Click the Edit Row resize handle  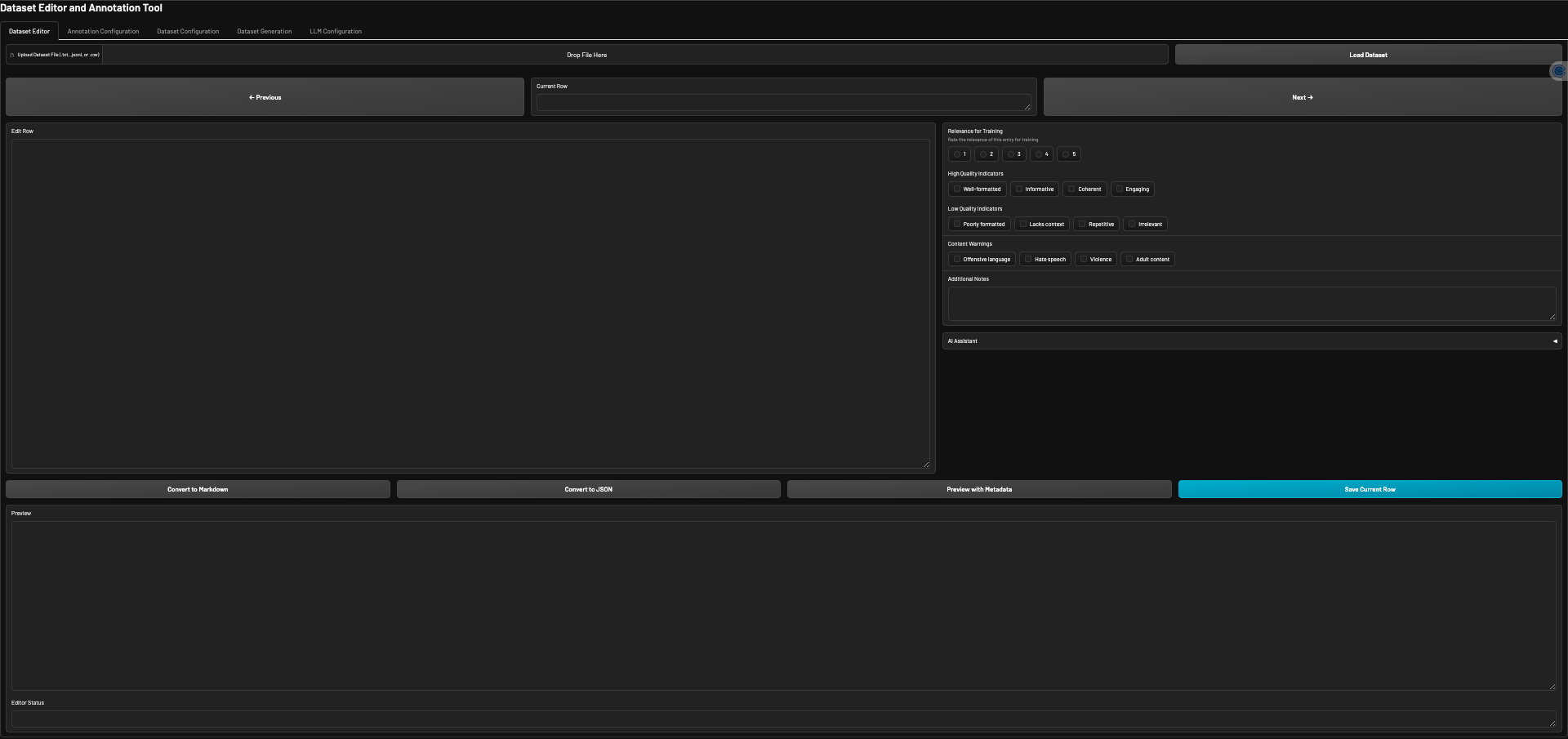click(926, 465)
